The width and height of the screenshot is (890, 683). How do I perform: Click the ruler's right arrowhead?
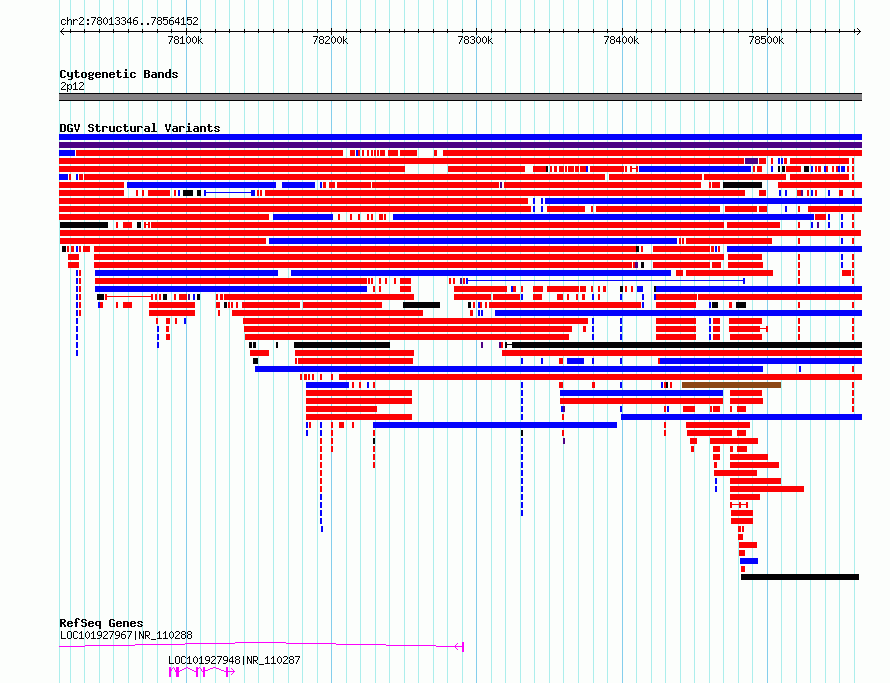pyautogui.click(x=858, y=32)
